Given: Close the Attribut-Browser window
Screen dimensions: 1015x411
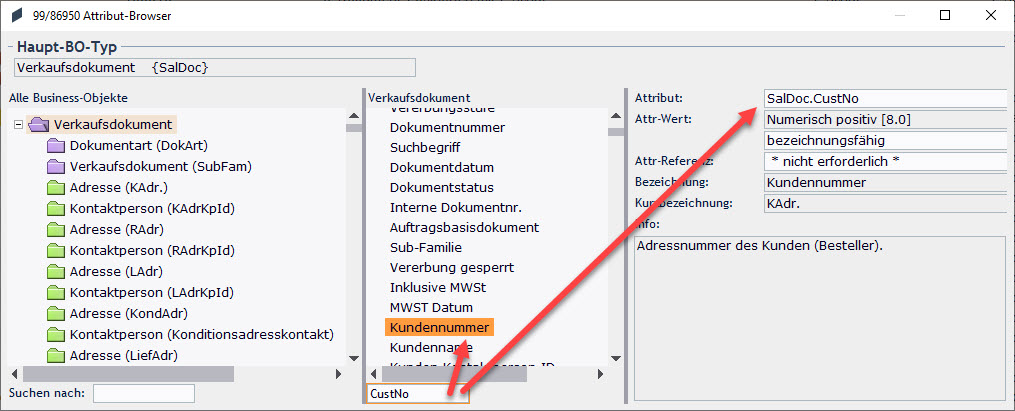Looking at the screenshot, I should (990, 16).
